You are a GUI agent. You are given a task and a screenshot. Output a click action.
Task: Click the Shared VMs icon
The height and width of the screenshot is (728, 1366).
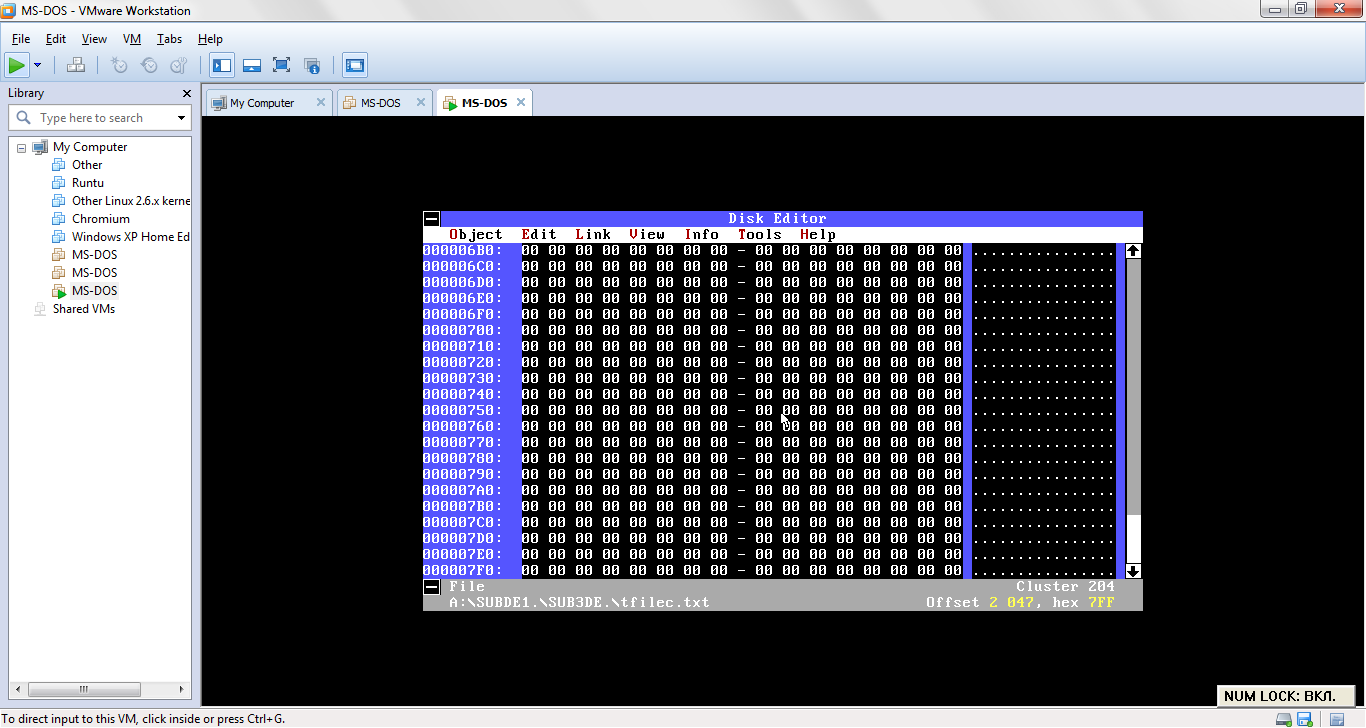(x=40, y=309)
